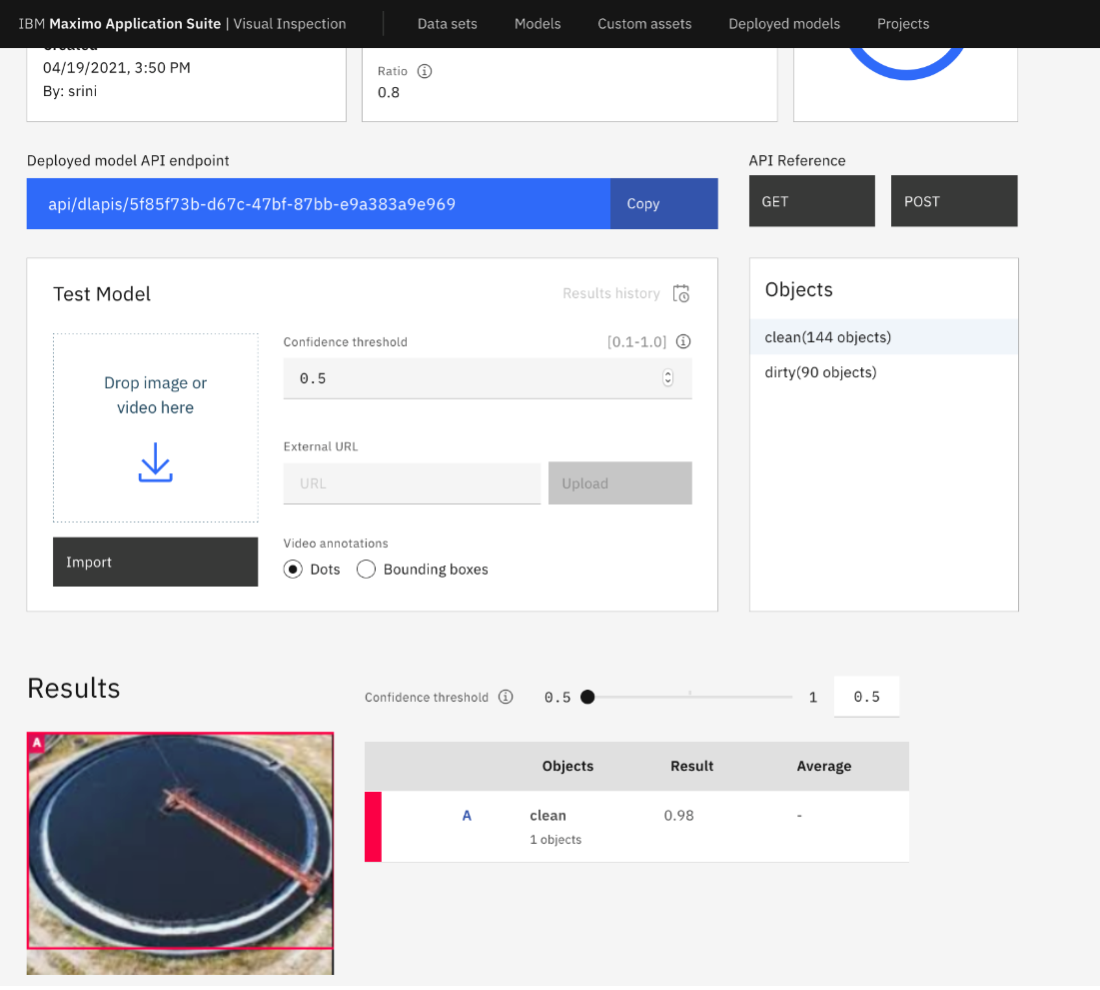Viewport: 1100px width, 990px height.
Task: Go to Custom assets tab
Action: (x=645, y=24)
